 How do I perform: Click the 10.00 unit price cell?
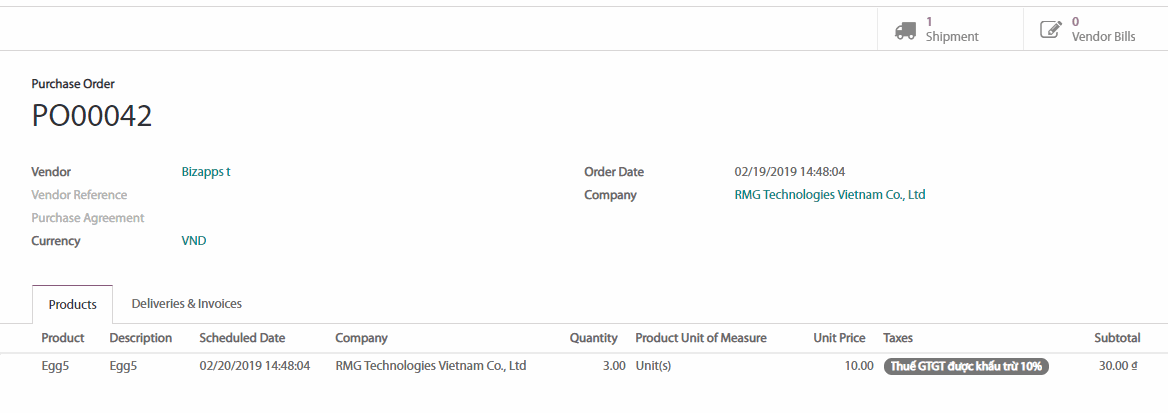[858, 366]
